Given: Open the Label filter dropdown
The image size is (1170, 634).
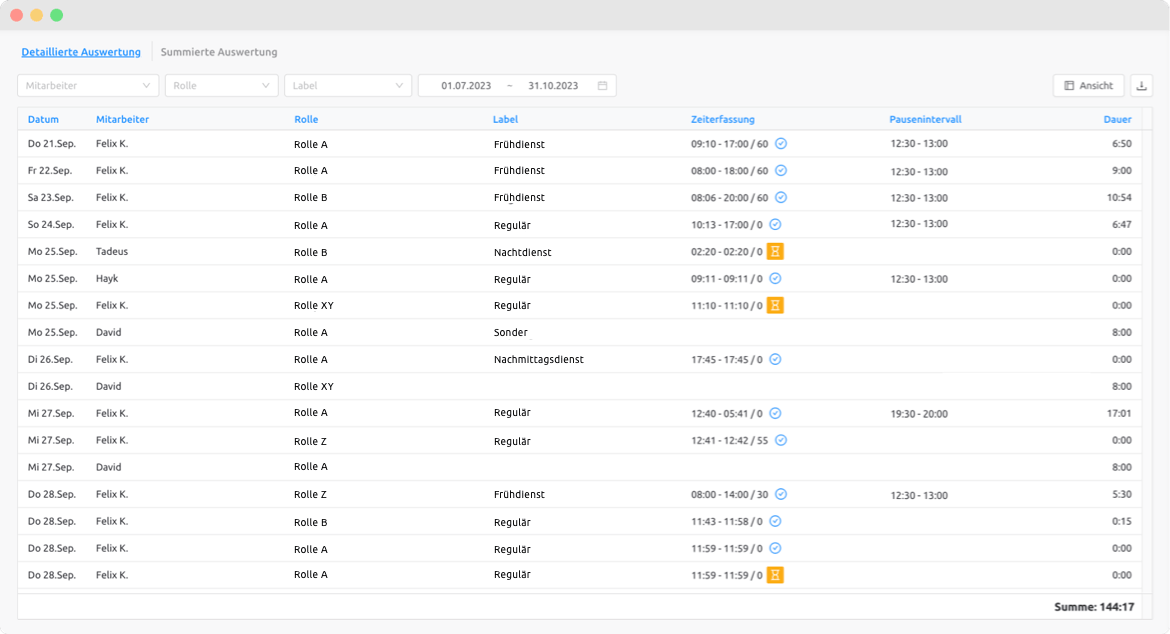Looking at the screenshot, I should [348, 86].
